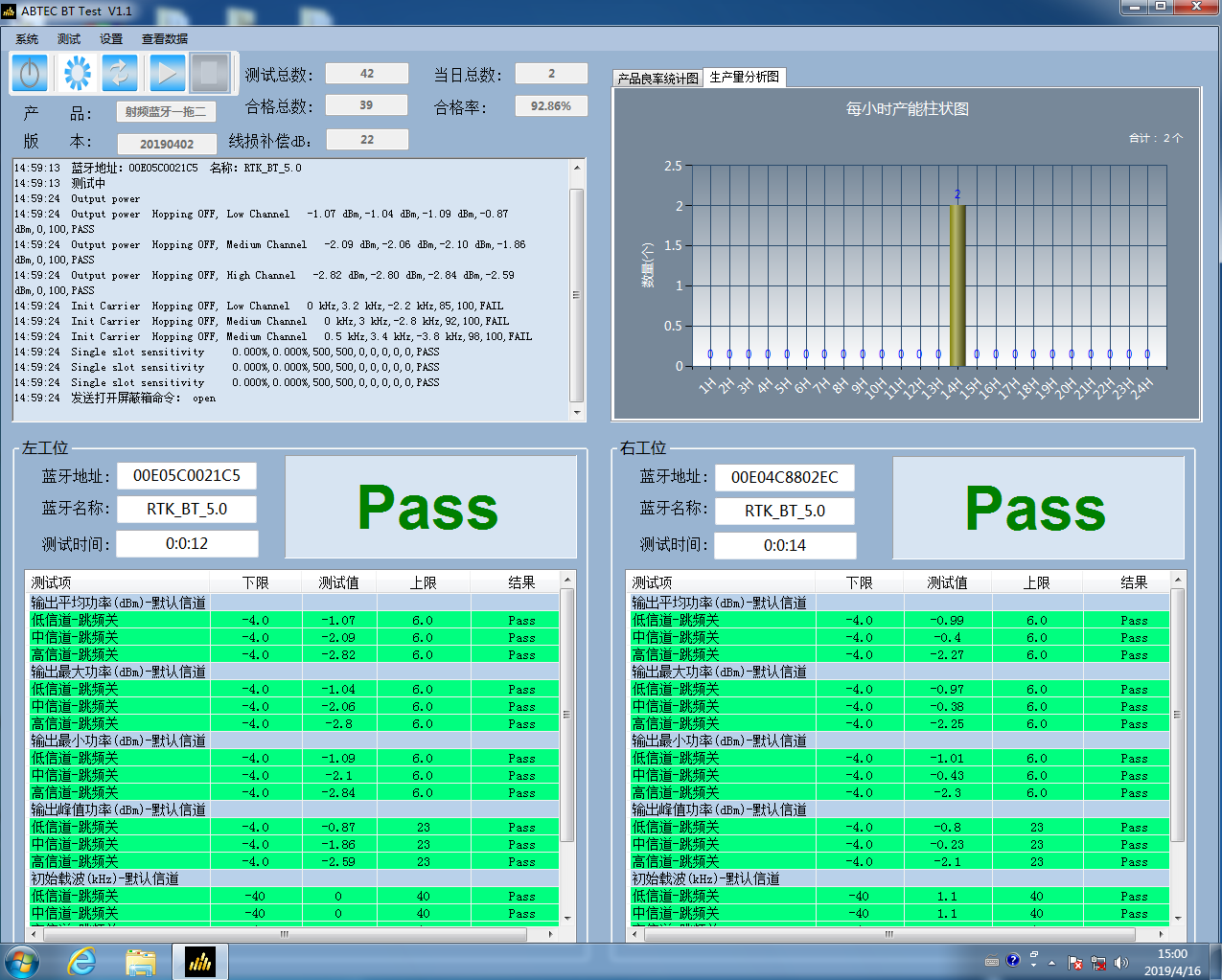
Task: Click the log pane scrollbar thumb
Action: click(x=577, y=295)
